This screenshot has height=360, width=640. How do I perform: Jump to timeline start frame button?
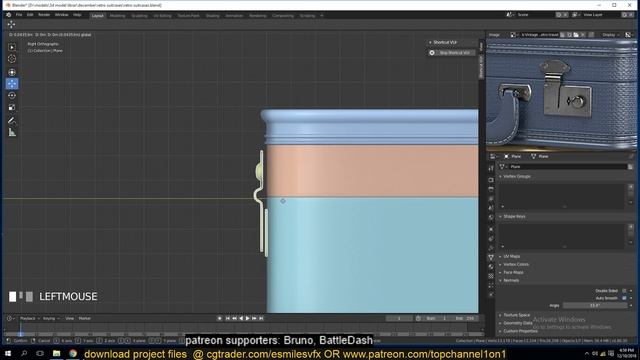coord(228,318)
